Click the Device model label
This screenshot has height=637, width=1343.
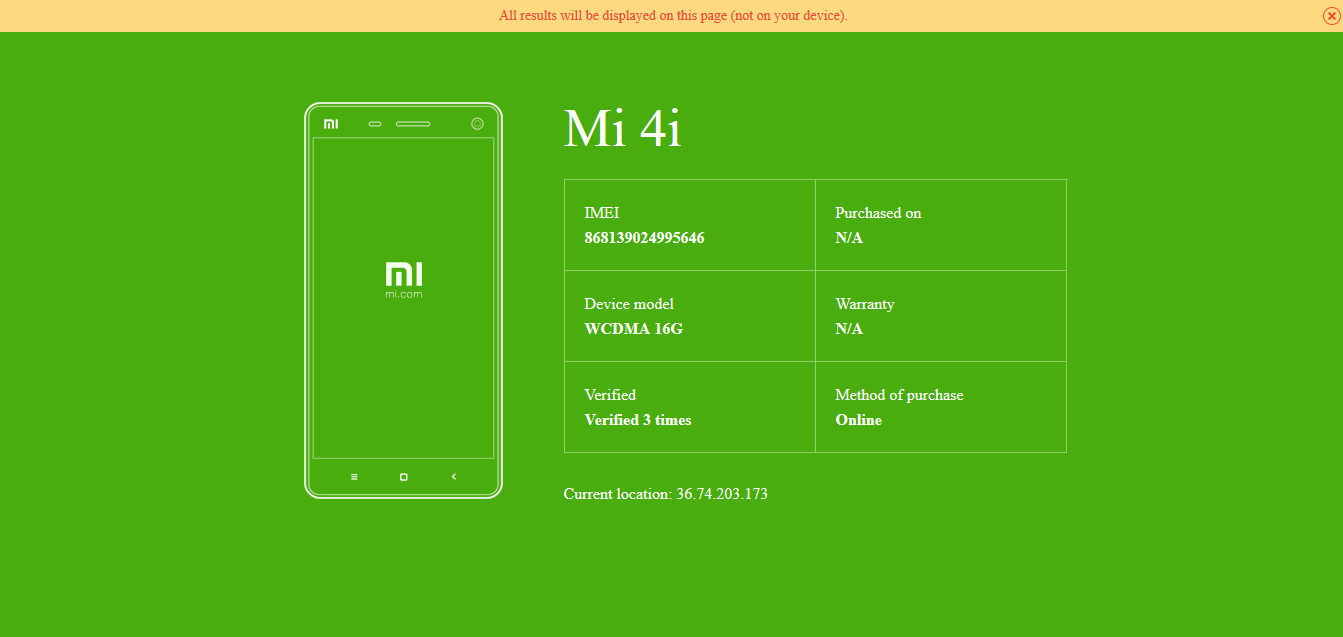coord(629,304)
